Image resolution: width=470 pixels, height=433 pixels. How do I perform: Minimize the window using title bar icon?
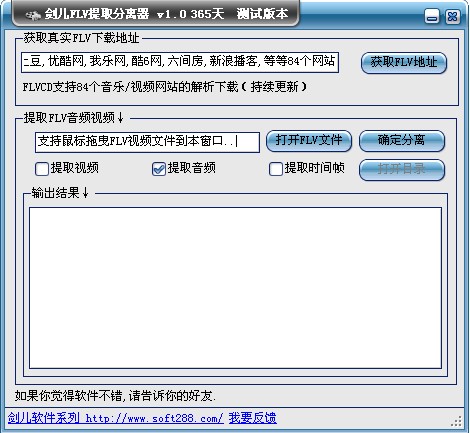click(x=432, y=16)
